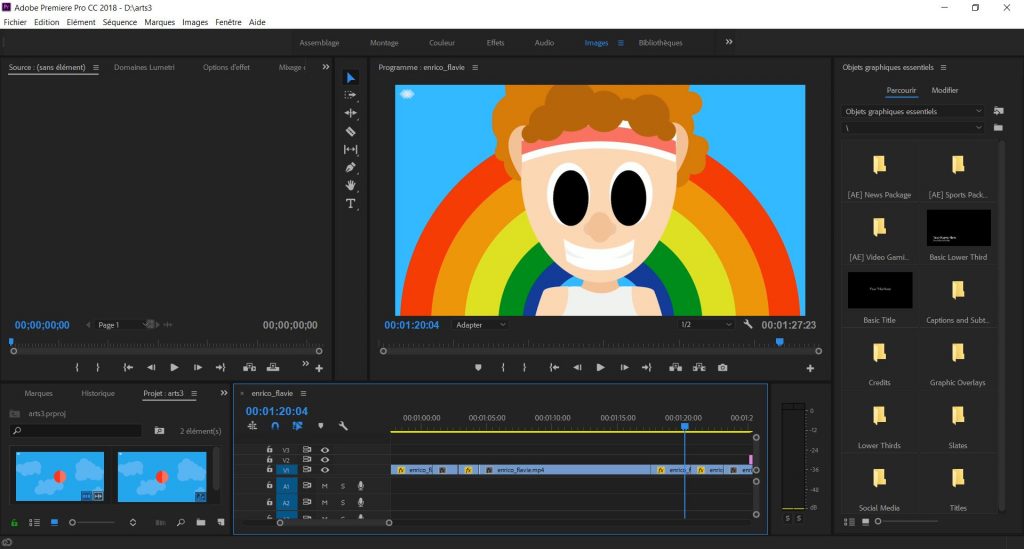Choose the Ripple Edit tool
Viewport: 1024px width, 549px height.
coord(351,113)
